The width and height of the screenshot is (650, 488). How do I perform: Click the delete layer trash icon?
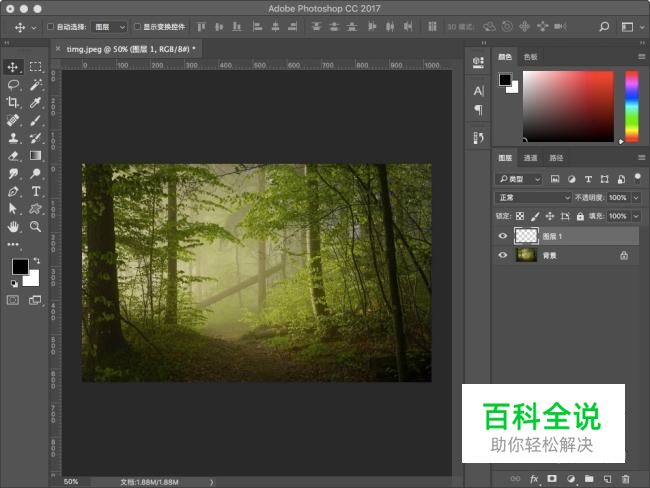coord(625,479)
